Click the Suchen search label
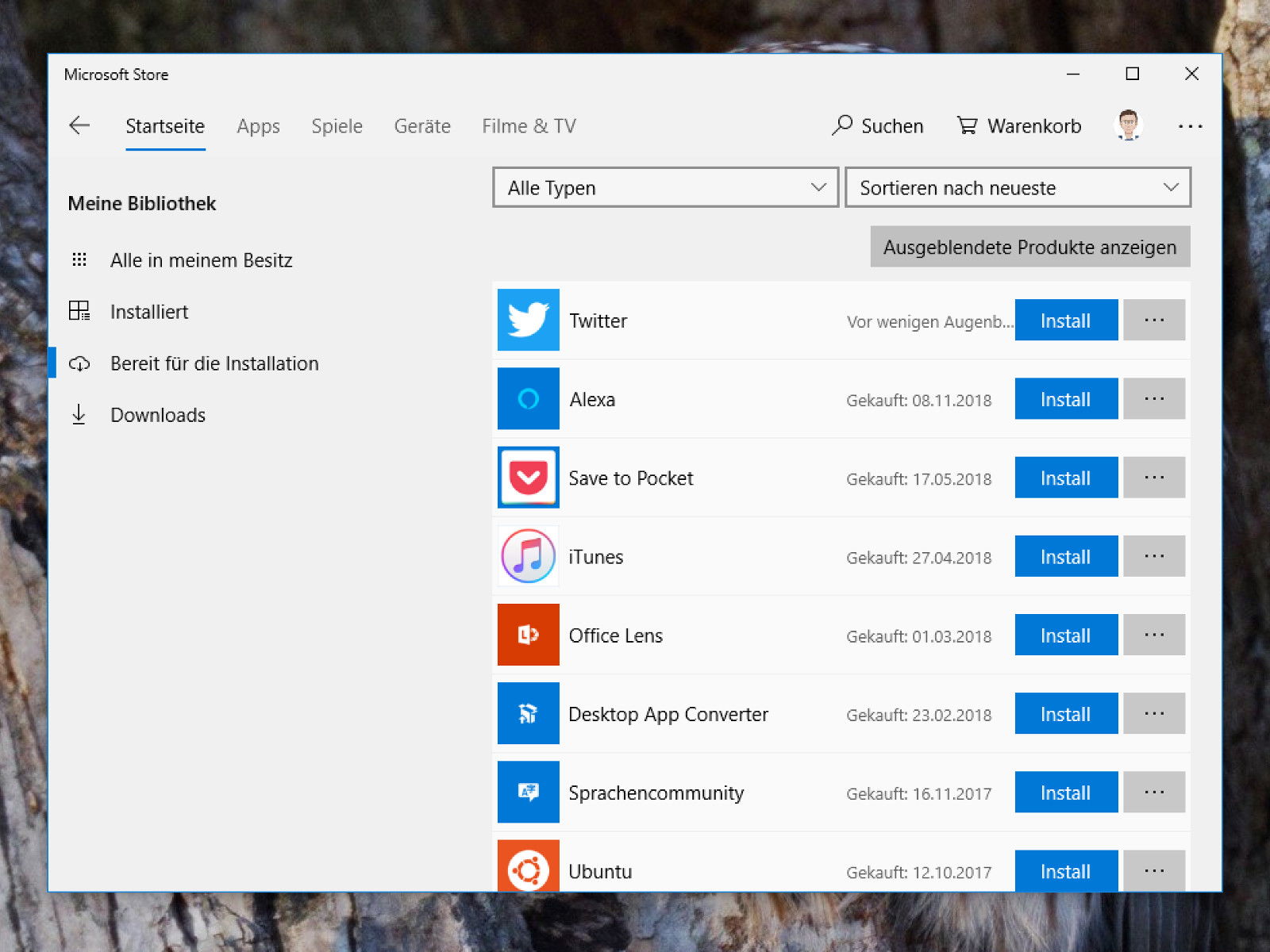1270x952 pixels. (892, 126)
